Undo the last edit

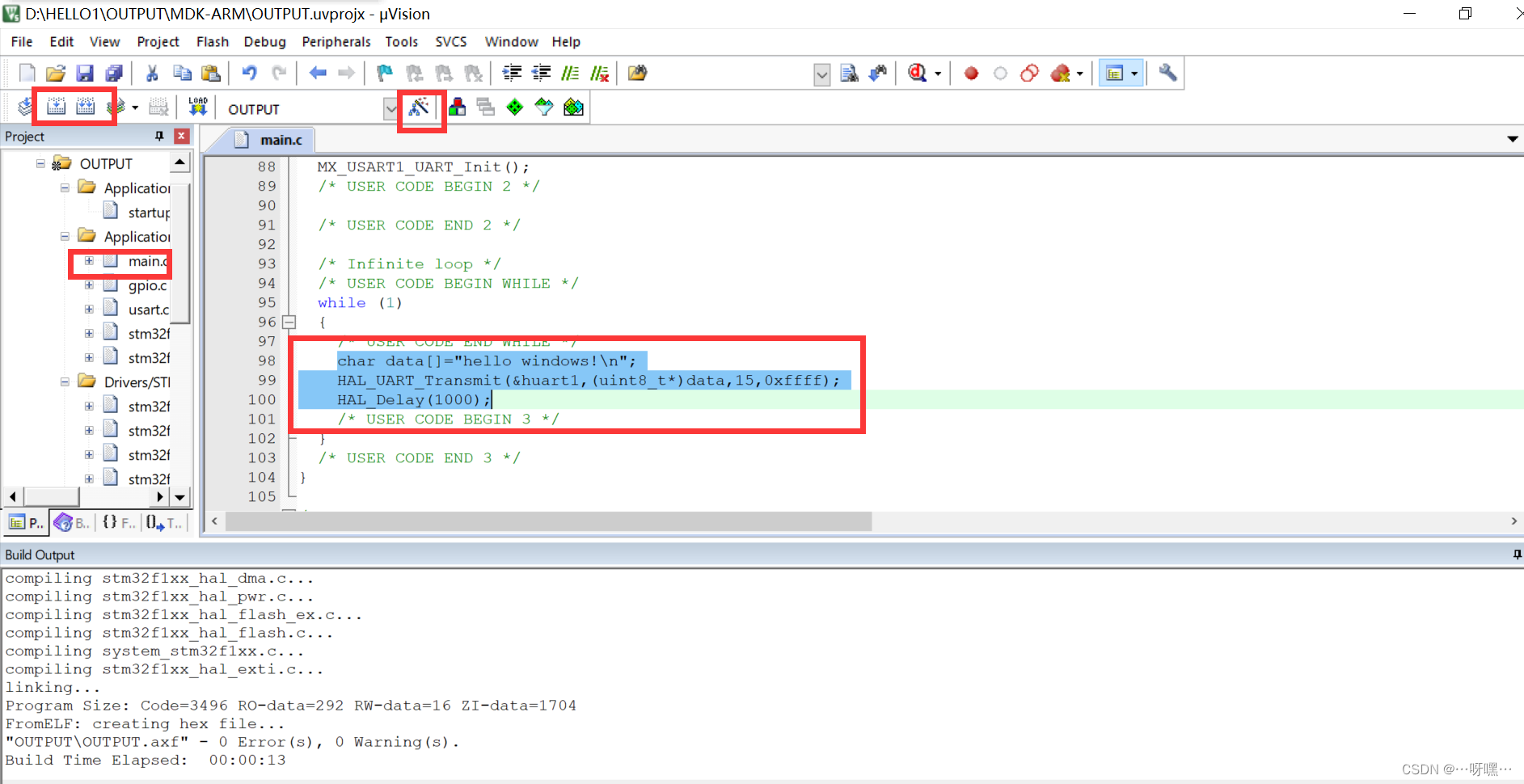tap(250, 74)
